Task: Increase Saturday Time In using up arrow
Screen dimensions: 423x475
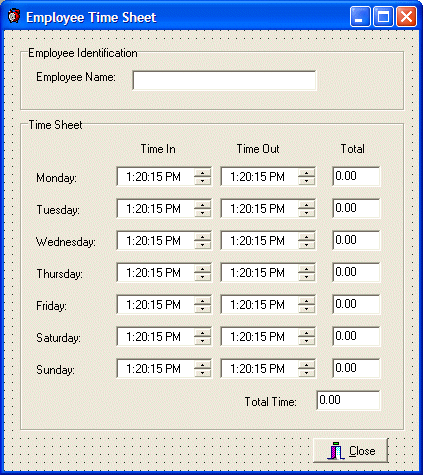Action: (x=203, y=332)
